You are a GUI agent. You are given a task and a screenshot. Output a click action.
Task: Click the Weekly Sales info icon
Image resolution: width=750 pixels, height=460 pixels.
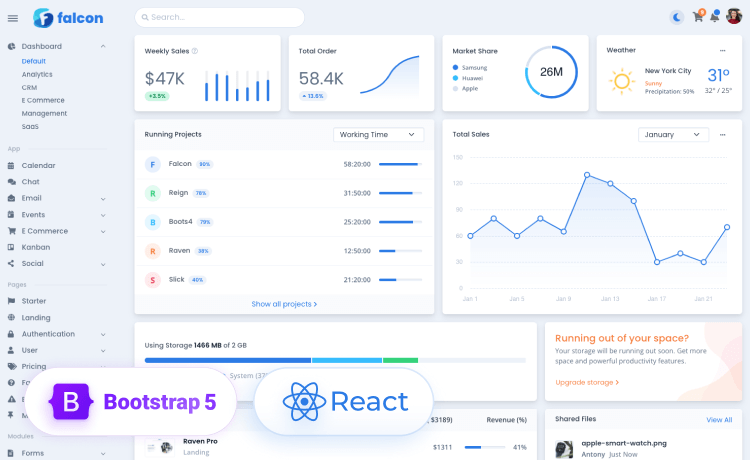point(195,51)
